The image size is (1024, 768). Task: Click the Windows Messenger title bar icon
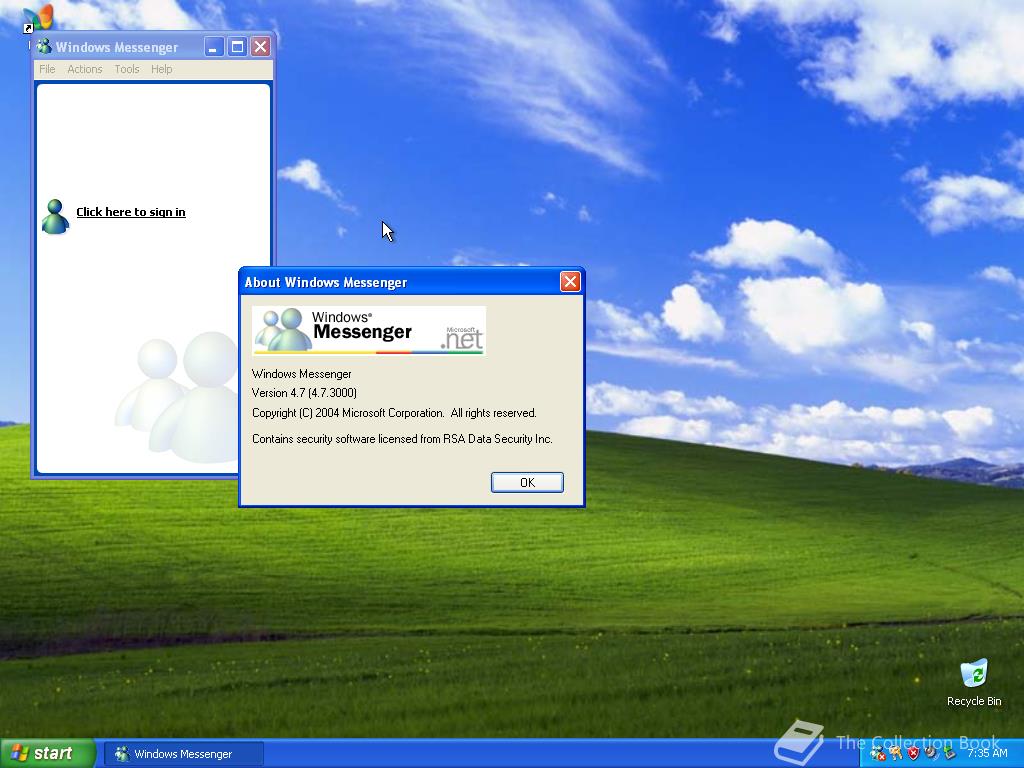[44, 46]
